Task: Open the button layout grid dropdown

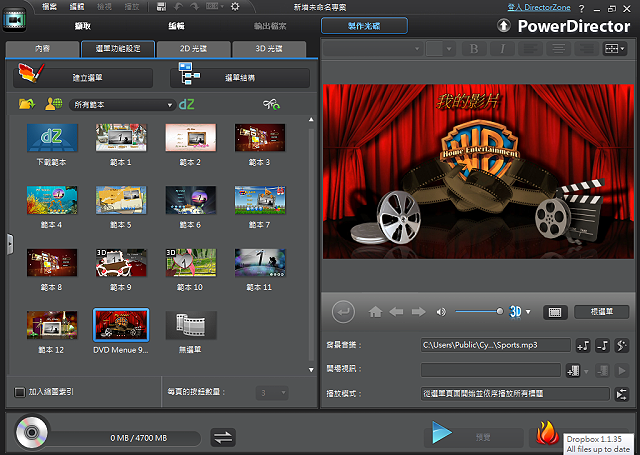Action: pyautogui.click(x=615, y=49)
